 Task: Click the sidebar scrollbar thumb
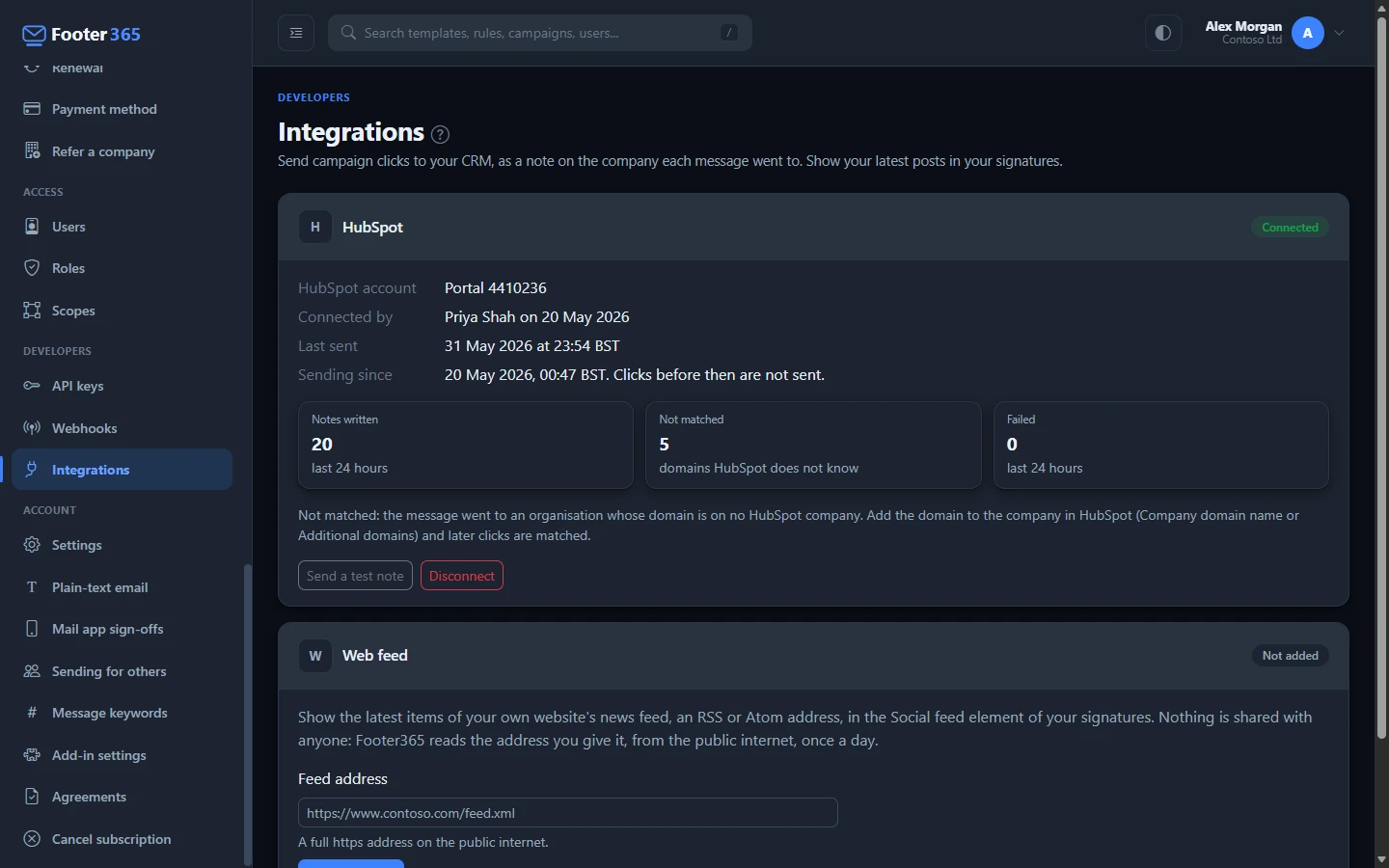point(247,714)
